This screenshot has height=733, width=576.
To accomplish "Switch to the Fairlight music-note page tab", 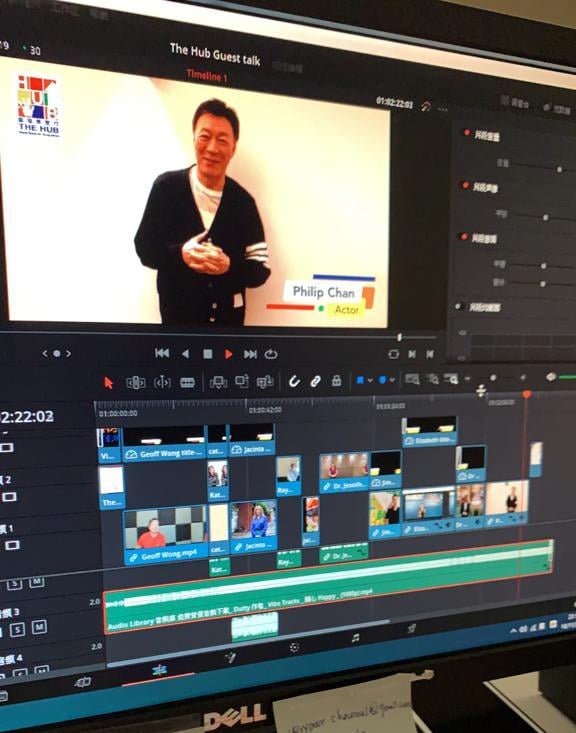I will coord(356,638).
